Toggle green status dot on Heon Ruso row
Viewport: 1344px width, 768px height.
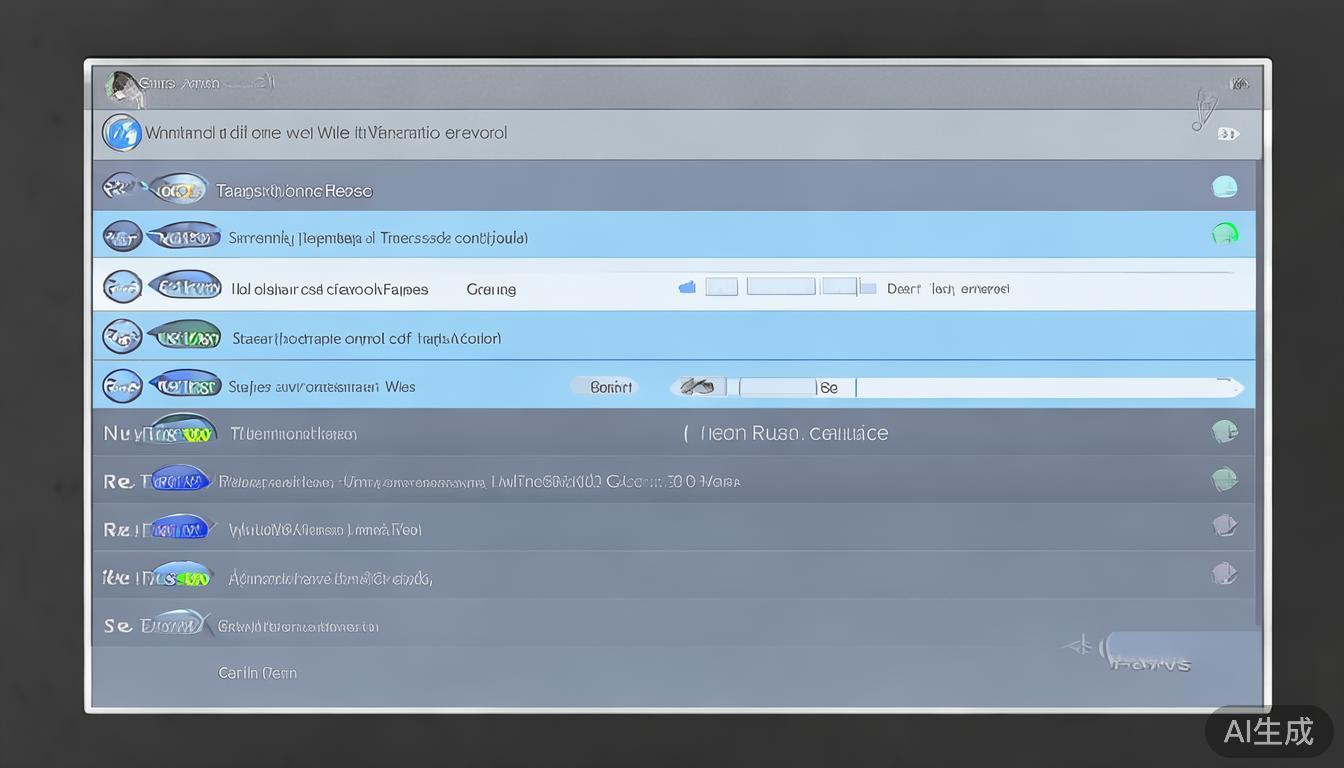1224,432
